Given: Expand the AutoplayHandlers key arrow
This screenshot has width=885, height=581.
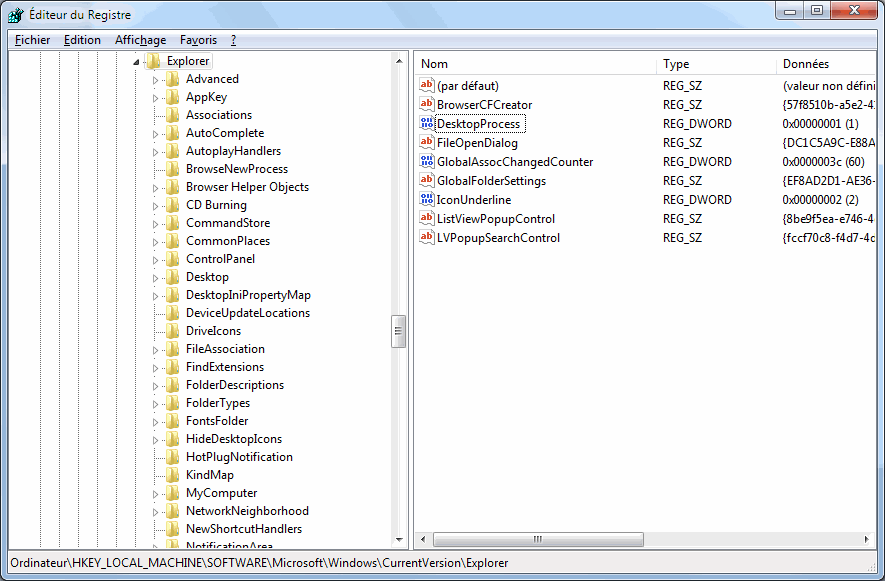Looking at the screenshot, I should pos(155,152).
